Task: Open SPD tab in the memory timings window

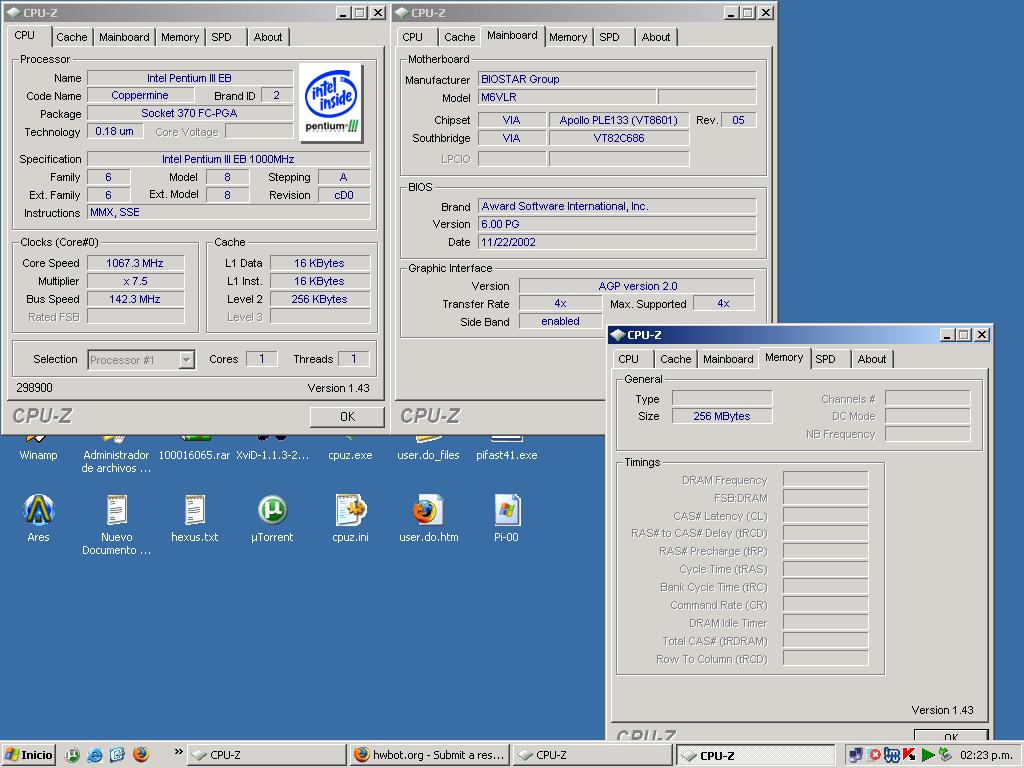Action: click(825, 359)
